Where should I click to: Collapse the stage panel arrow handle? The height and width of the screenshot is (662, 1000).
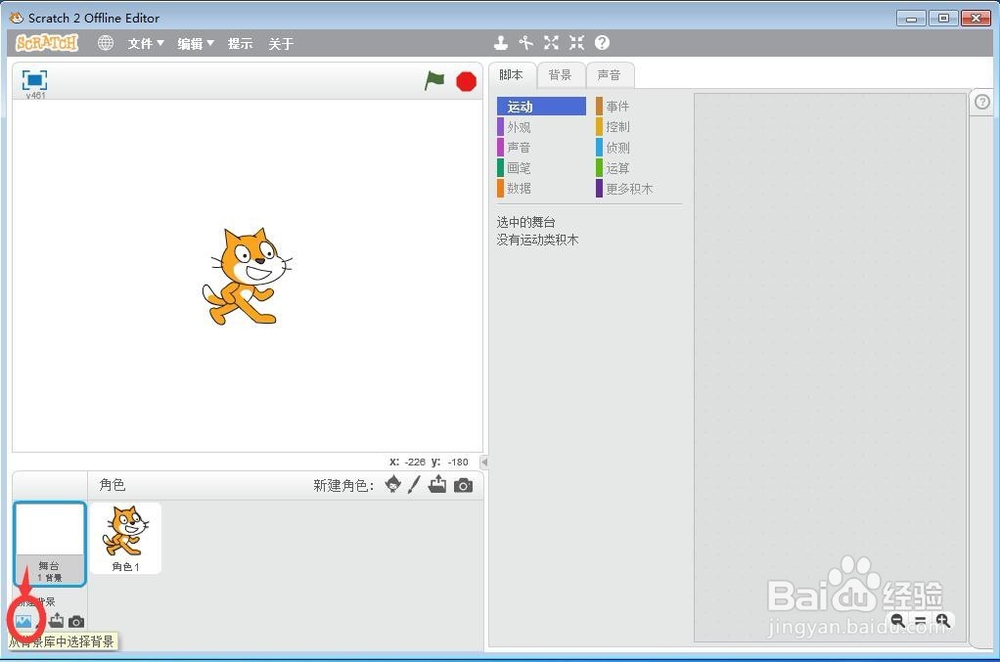click(485, 462)
